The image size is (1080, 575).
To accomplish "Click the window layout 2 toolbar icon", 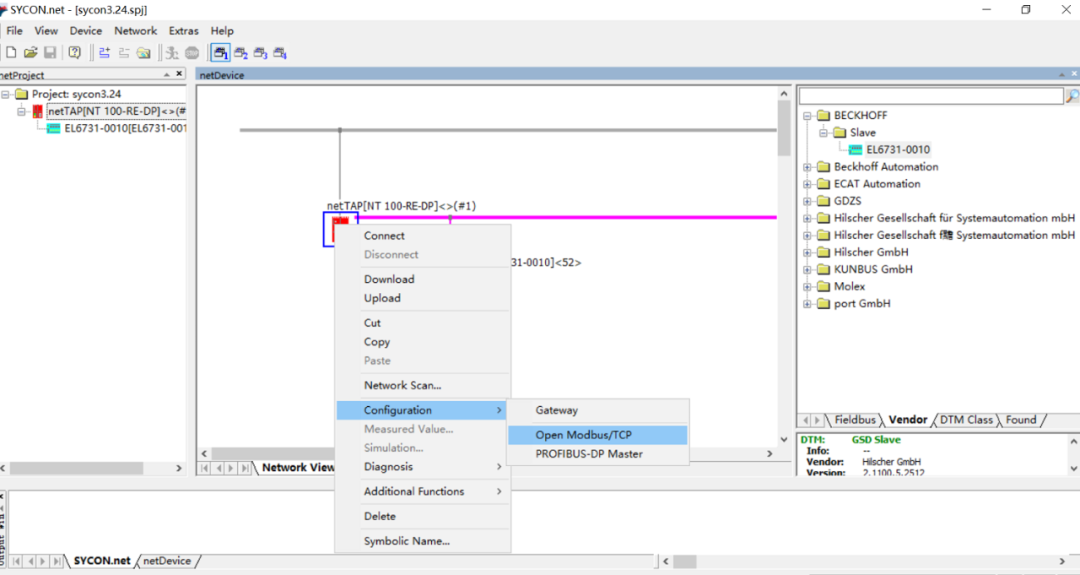I will 241,52.
